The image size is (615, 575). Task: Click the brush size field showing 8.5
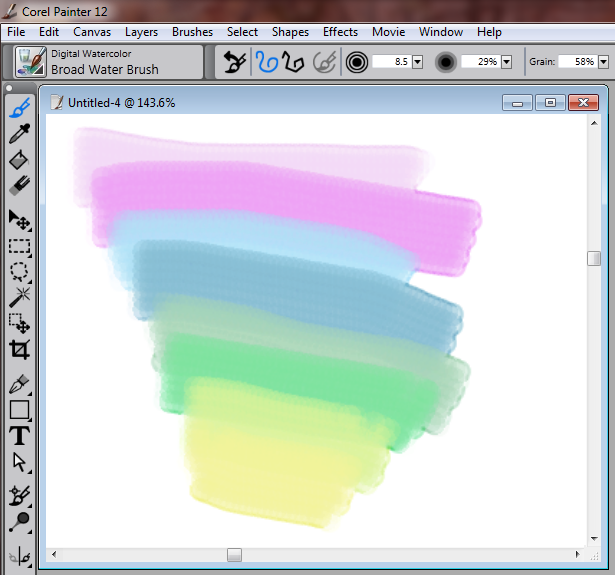click(x=392, y=62)
